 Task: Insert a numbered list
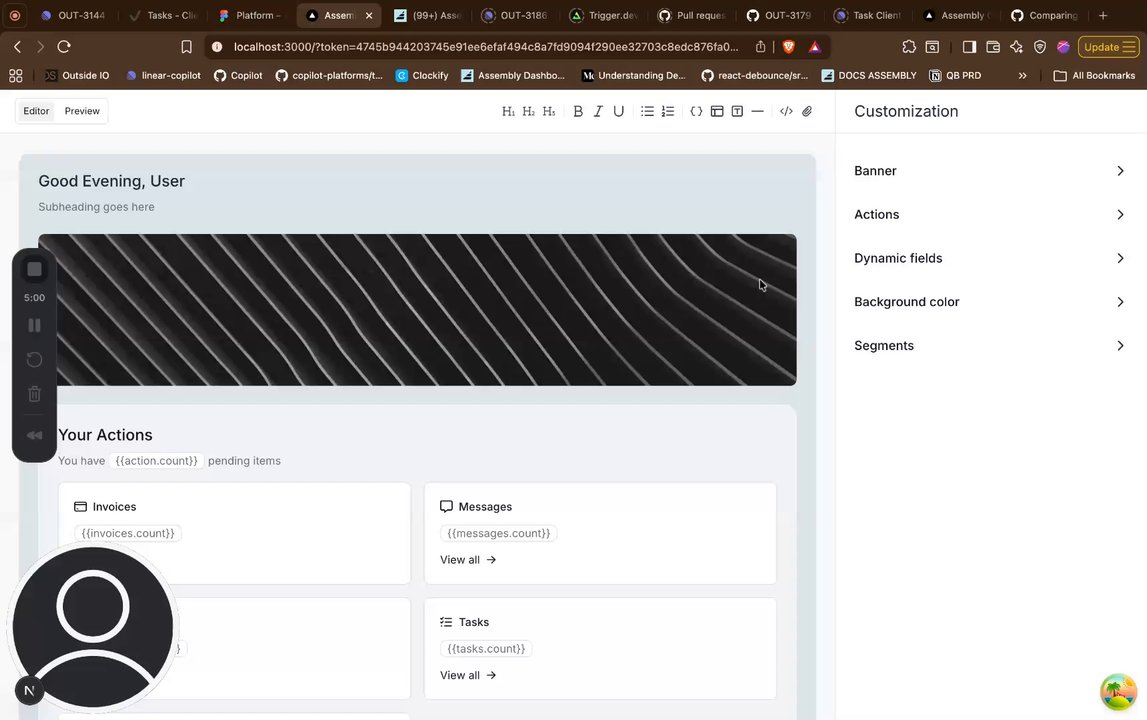668,111
